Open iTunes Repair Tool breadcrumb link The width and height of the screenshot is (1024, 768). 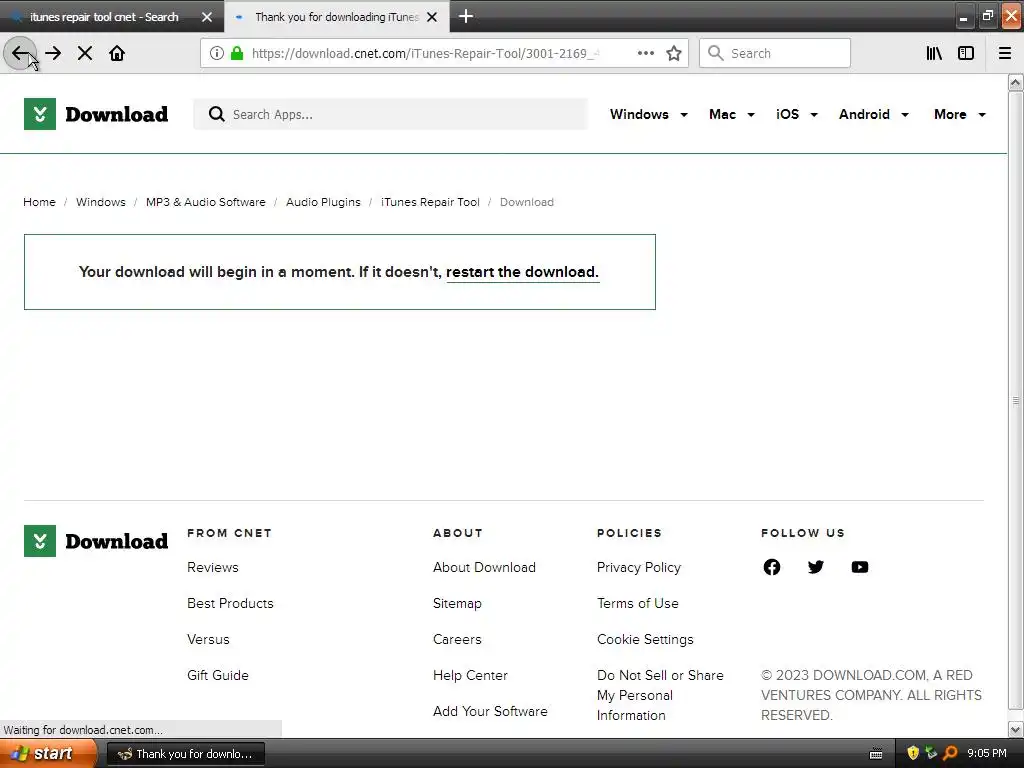pos(430,202)
